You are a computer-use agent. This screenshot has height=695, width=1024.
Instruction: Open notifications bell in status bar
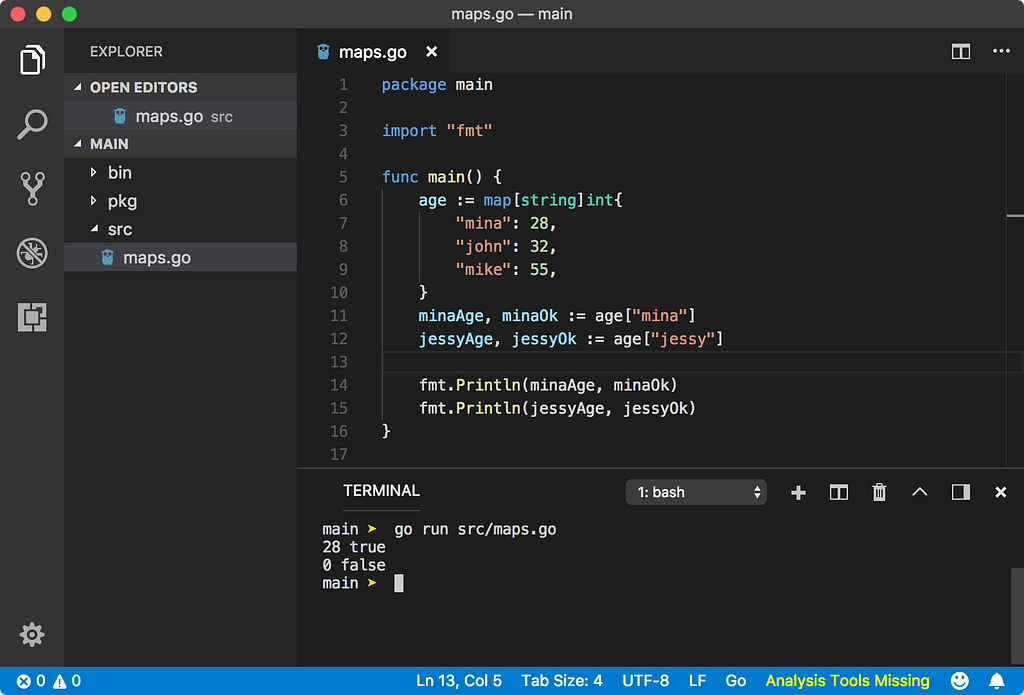pos(997,681)
